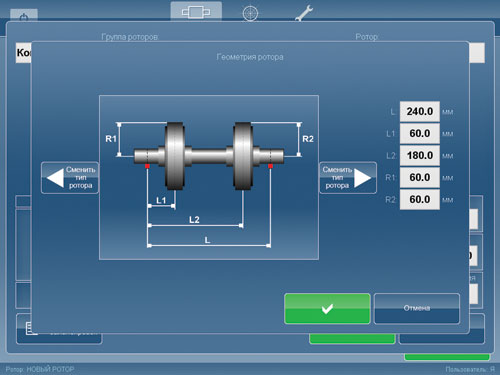Edit the L2 field showing 180.0
The width and height of the screenshot is (500, 375).
click(420, 155)
